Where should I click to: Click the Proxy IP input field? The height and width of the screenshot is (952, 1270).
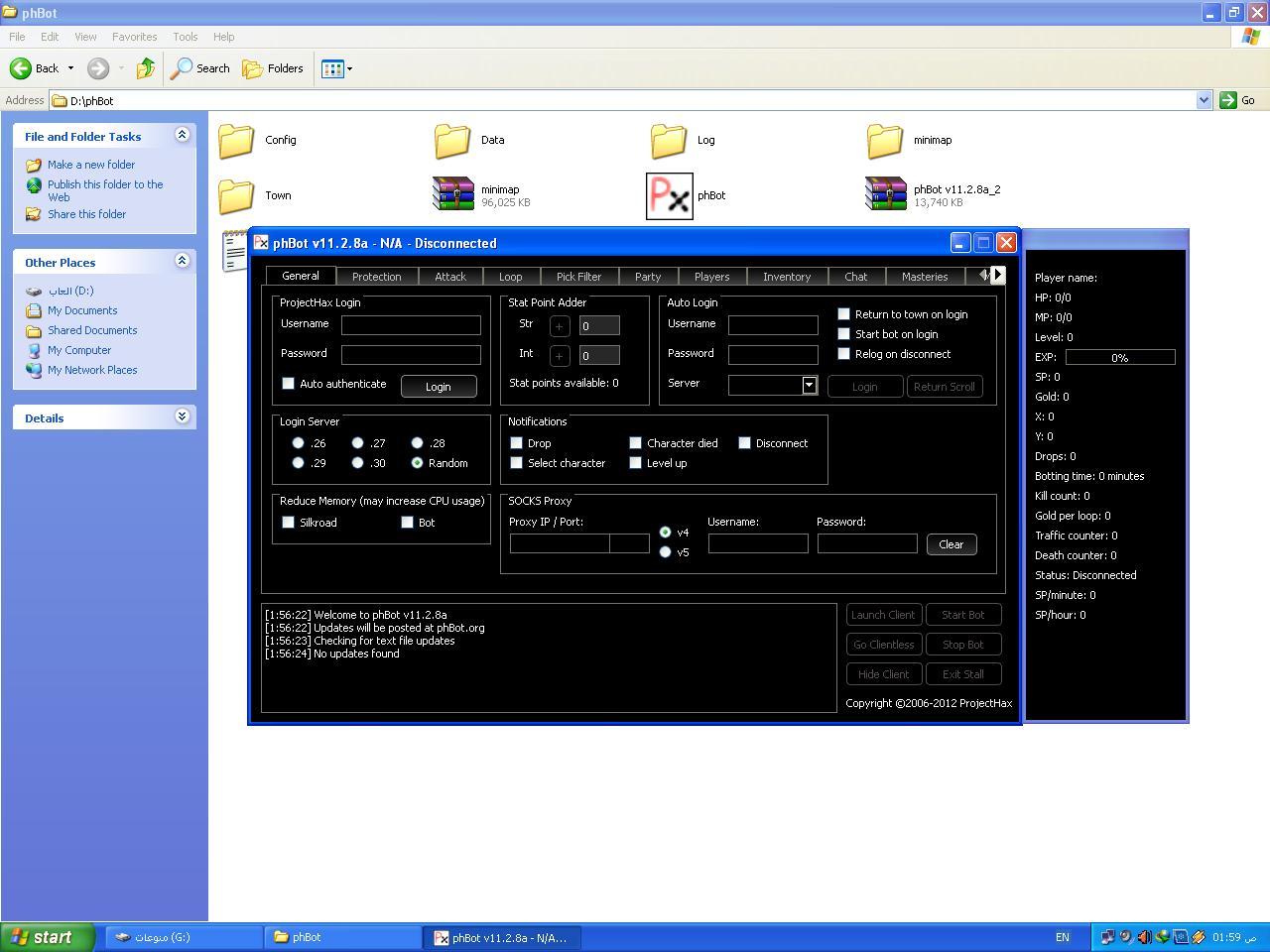560,543
